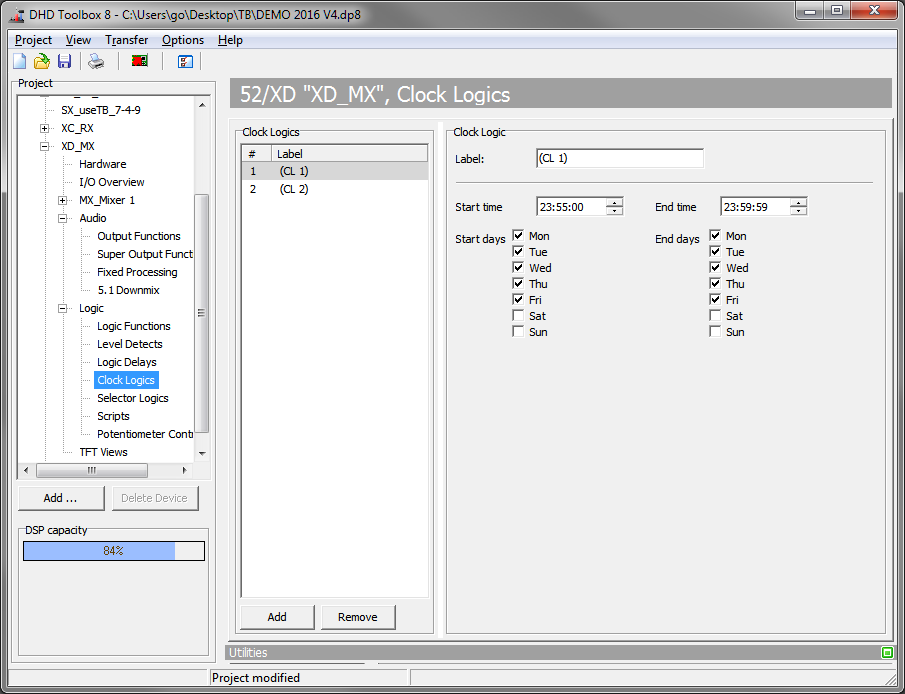The width and height of the screenshot is (905, 694).
Task: Click the Remove button
Action: [x=357, y=617]
